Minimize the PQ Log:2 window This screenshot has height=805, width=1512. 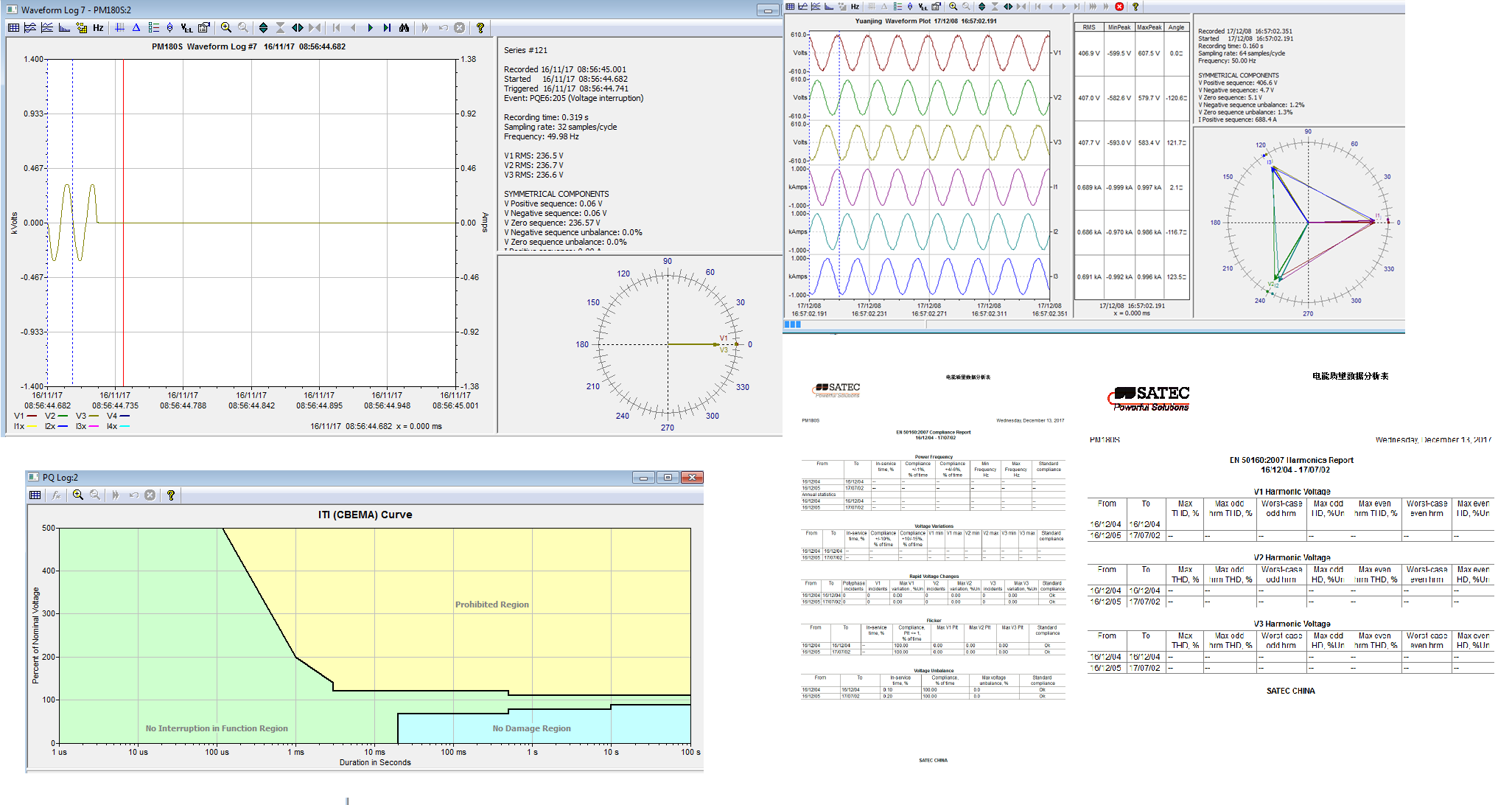coord(643,478)
